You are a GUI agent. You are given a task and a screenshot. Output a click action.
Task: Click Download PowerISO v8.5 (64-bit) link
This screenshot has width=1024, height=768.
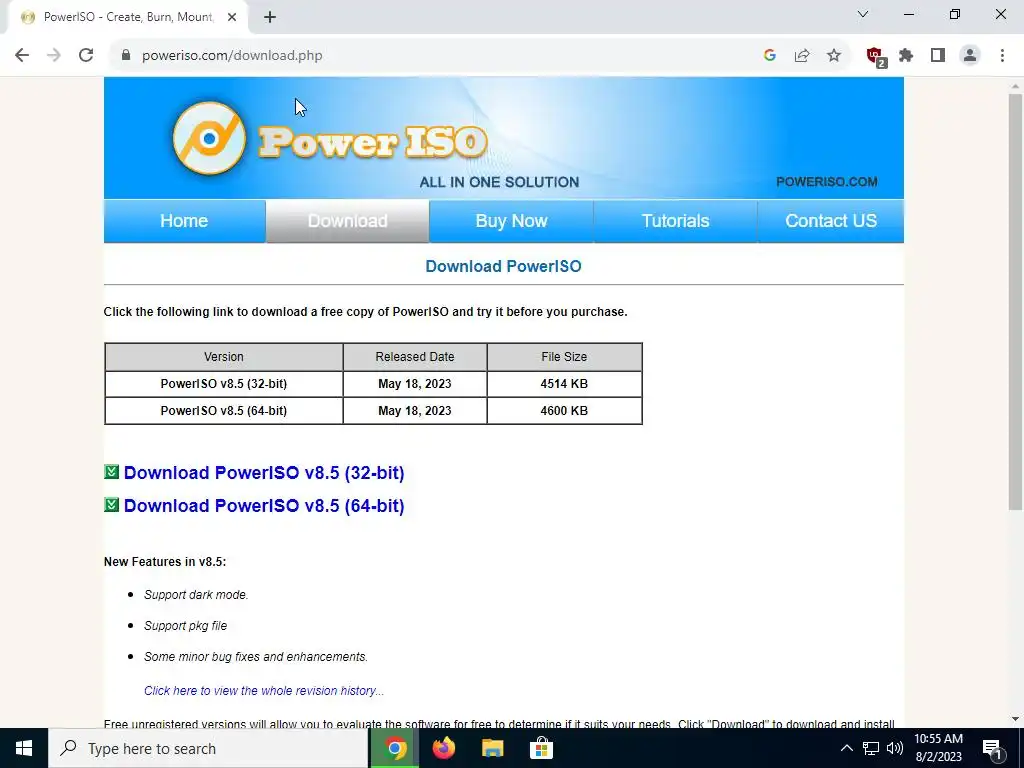(x=264, y=505)
